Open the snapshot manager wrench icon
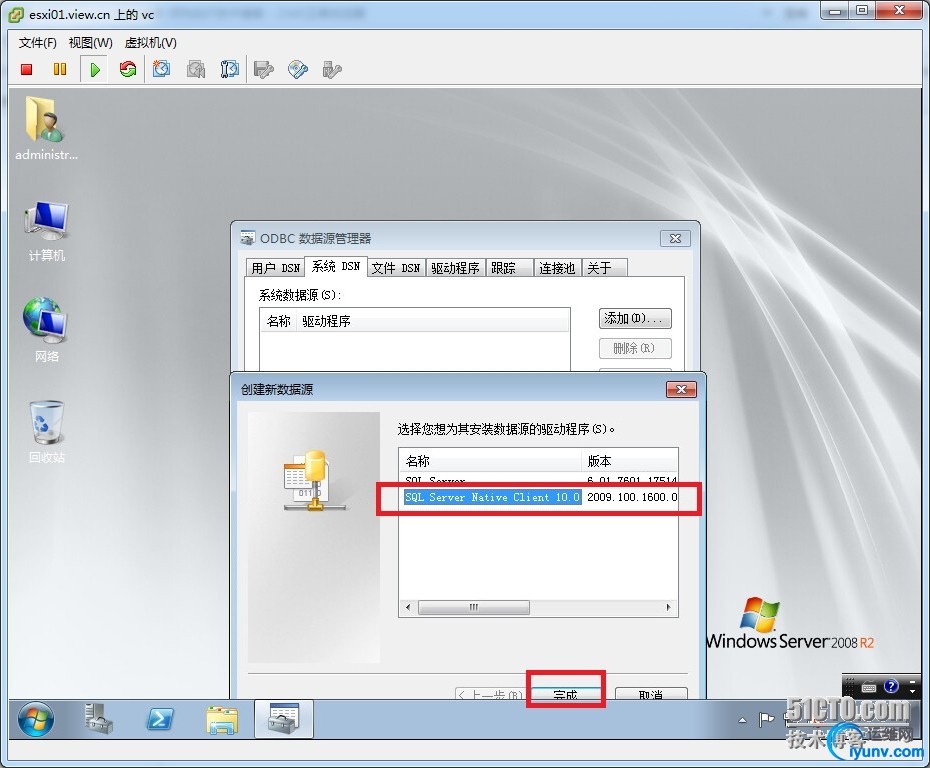The width and height of the screenshot is (930, 768). click(230, 69)
